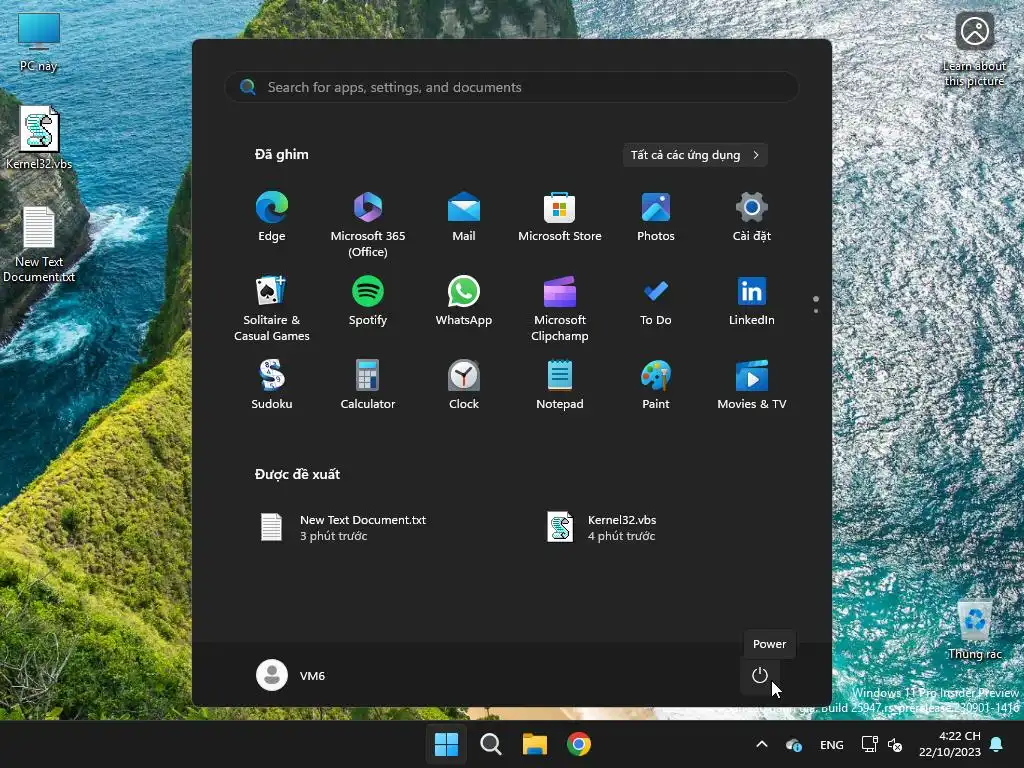Click the Power button
1024x768 pixels.
click(760, 675)
